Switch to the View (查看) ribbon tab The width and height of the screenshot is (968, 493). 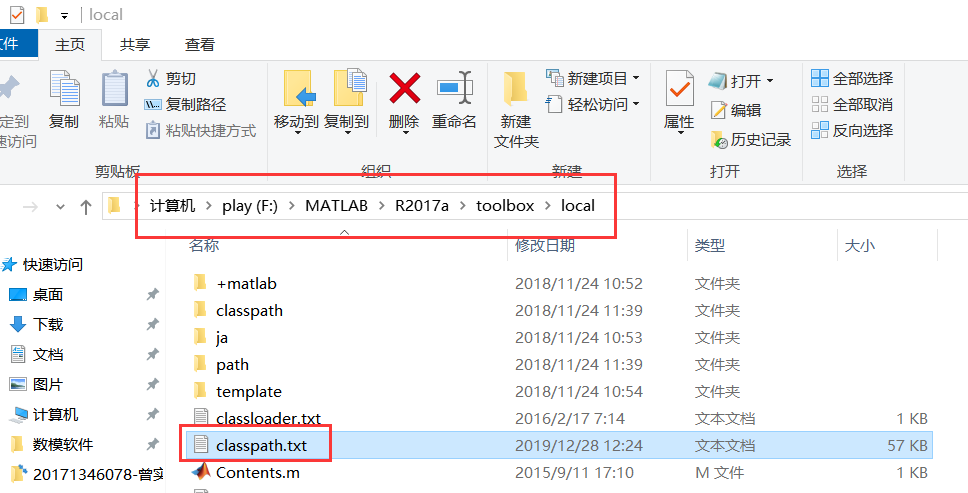[199, 44]
